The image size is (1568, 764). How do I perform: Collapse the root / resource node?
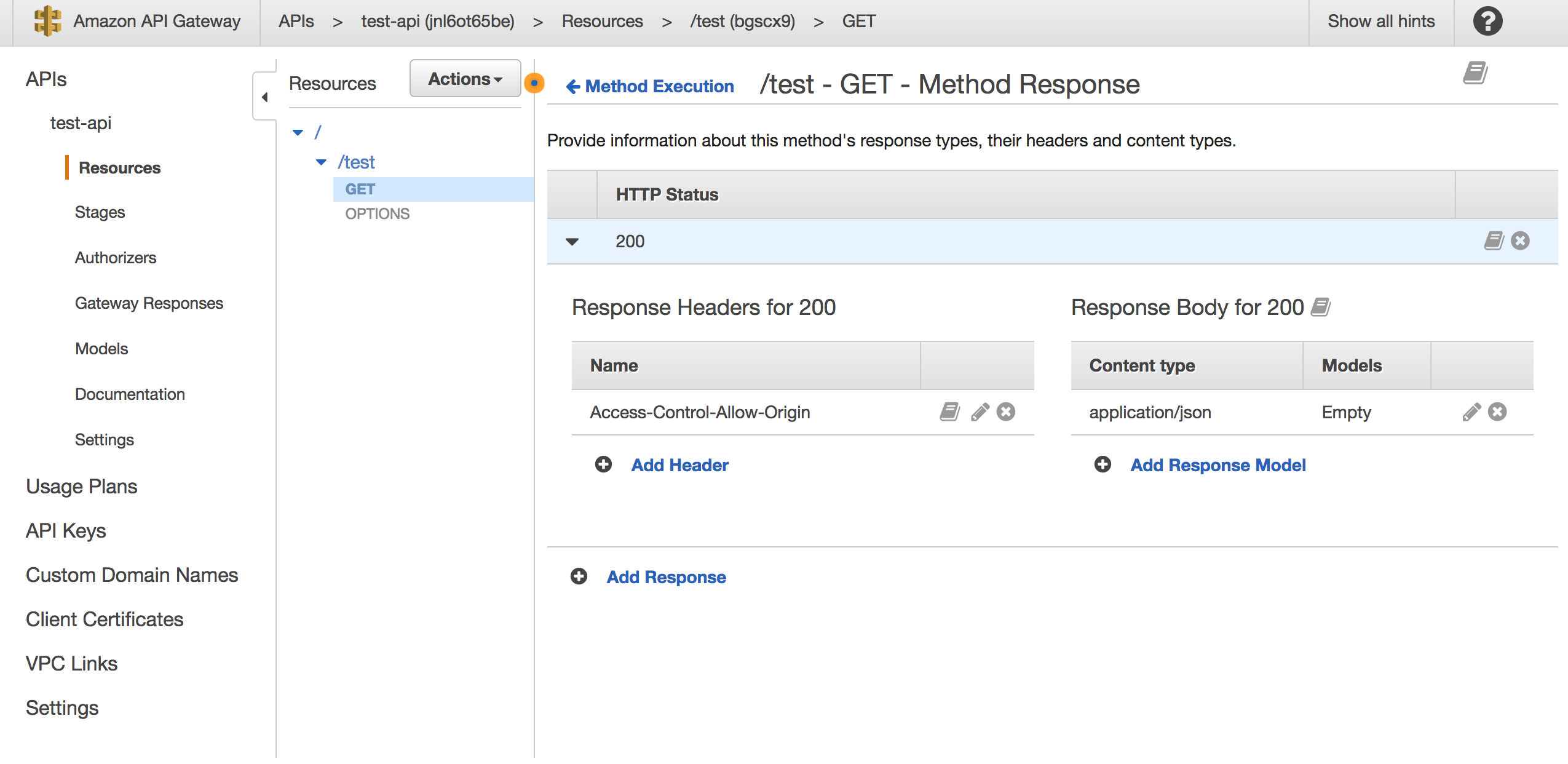[x=298, y=132]
